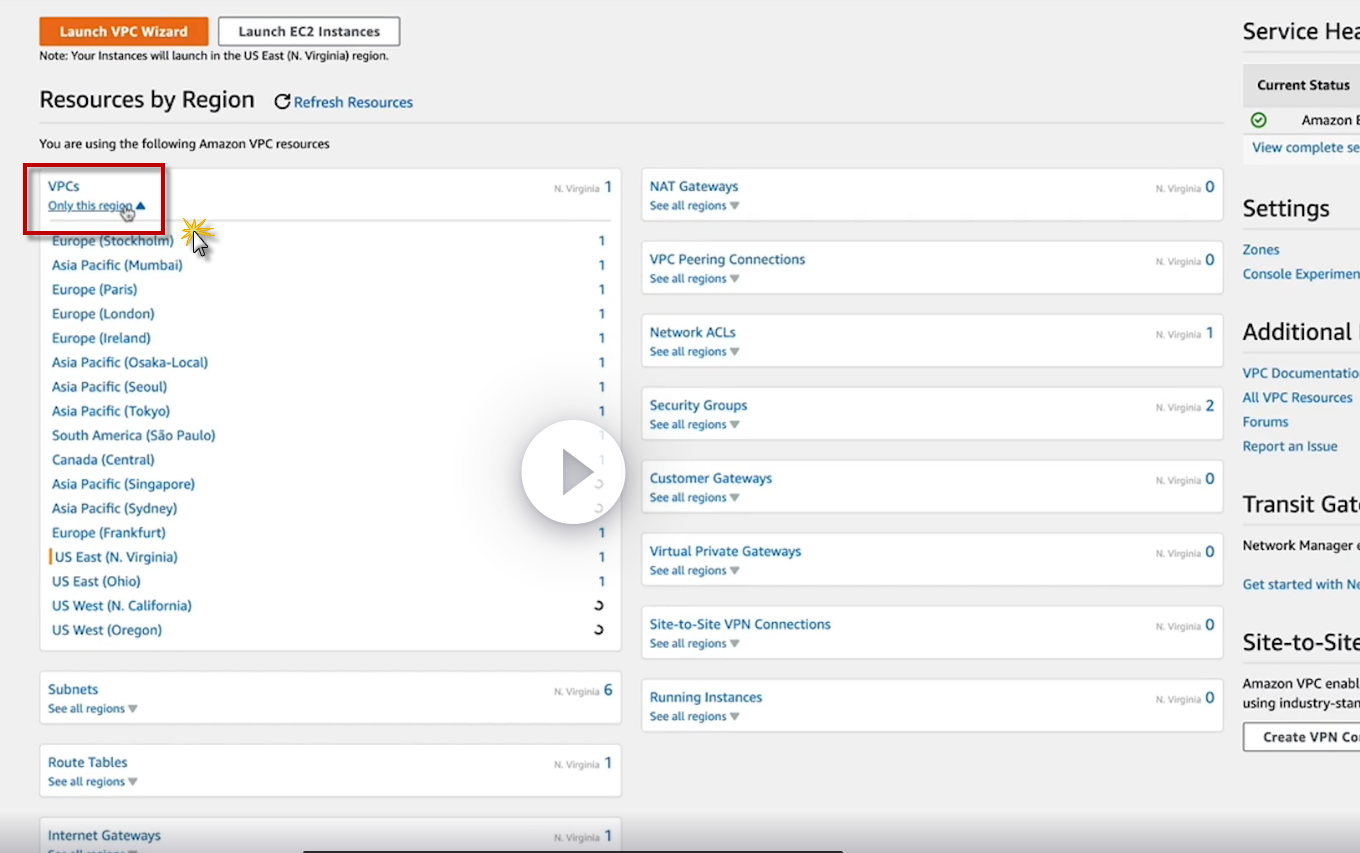Click the Subnets N. Virginia count 6

coord(608,690)
